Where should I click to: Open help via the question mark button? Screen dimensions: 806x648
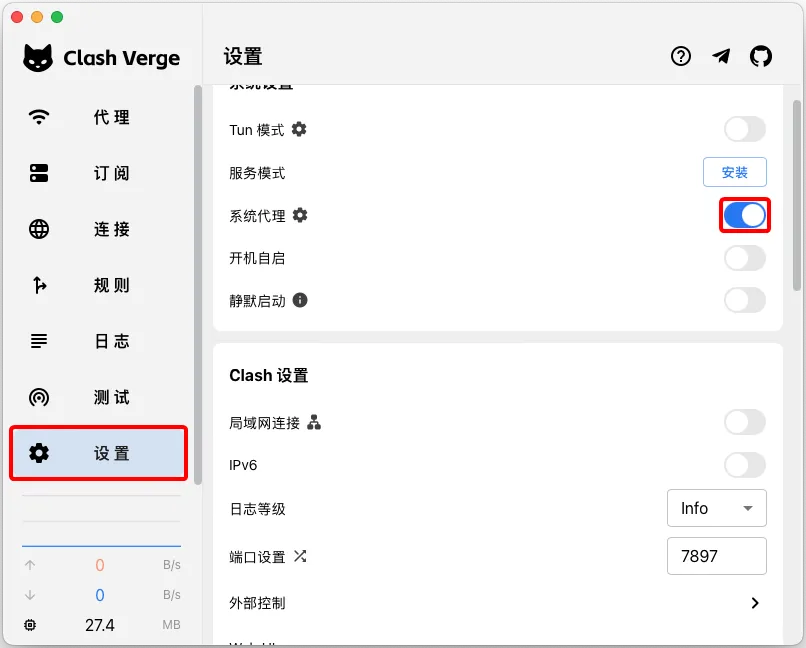(681, 56)
